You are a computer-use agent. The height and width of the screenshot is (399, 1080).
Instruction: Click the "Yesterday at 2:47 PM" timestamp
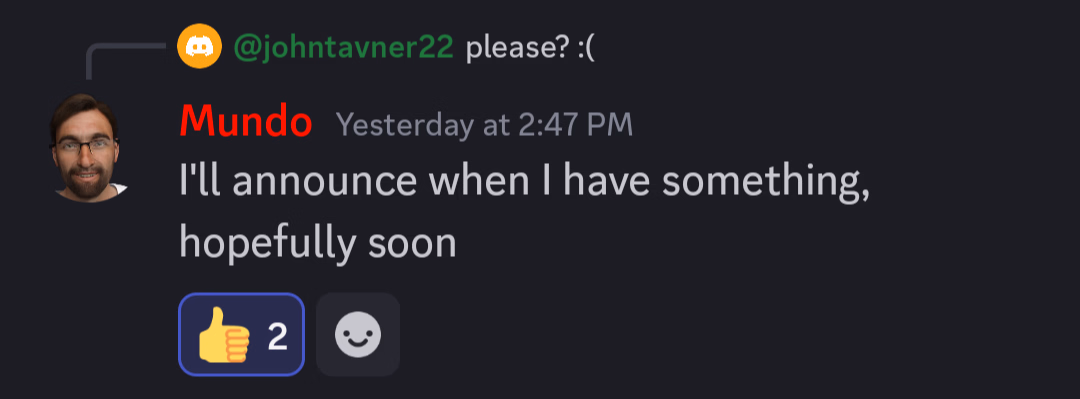(484, 125)
